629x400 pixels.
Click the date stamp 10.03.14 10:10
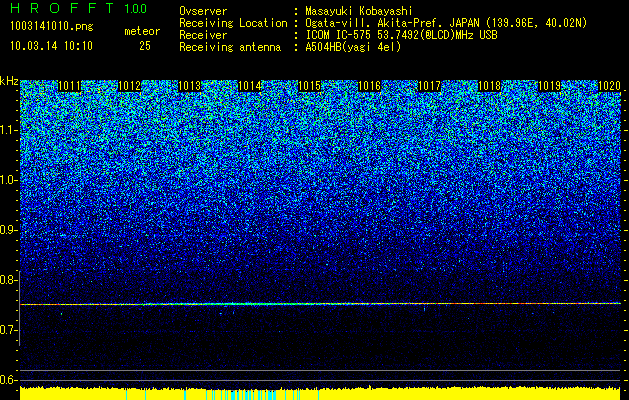click(x=51, y=46)
